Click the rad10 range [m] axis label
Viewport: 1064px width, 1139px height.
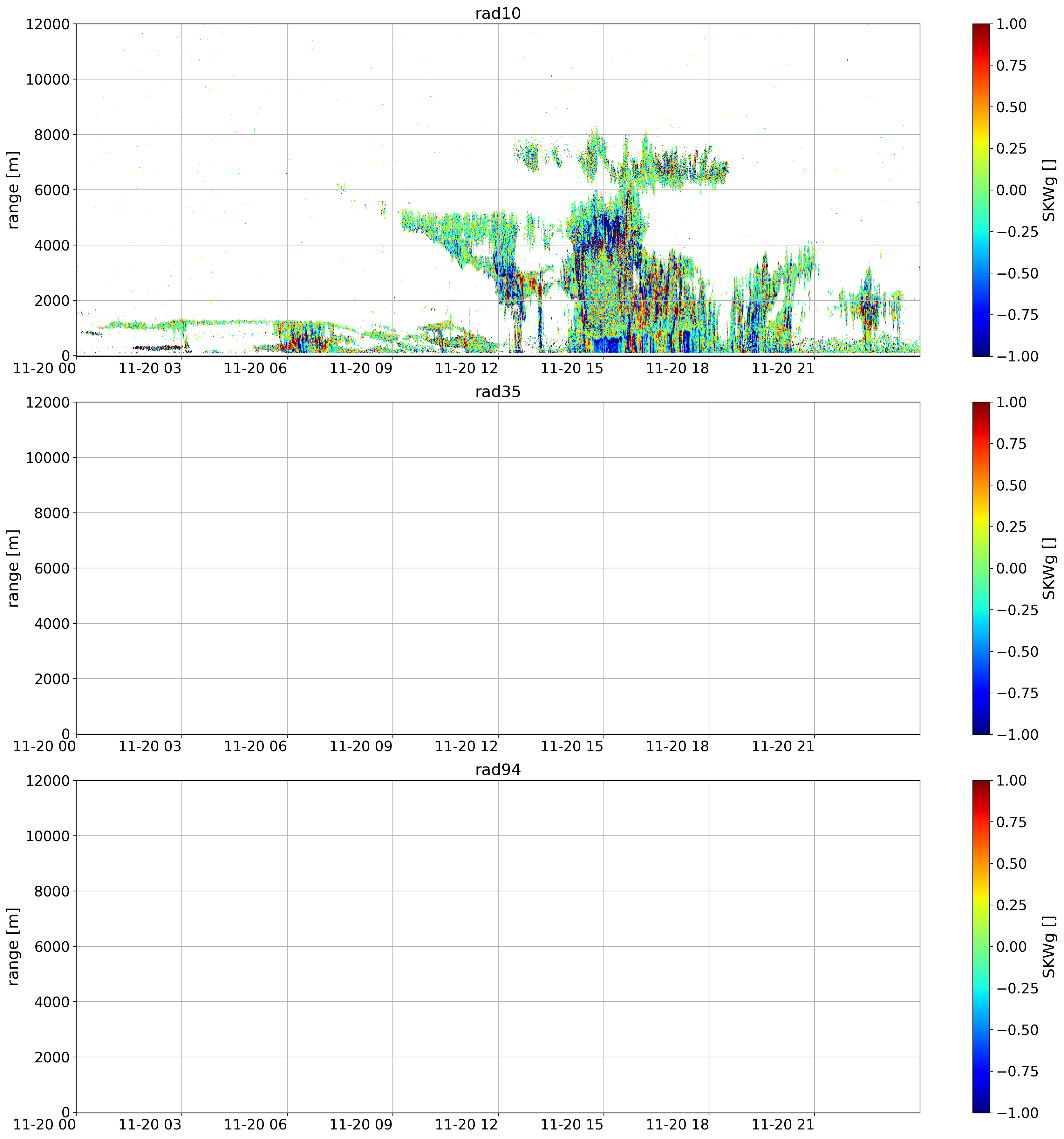coord(13,190)
